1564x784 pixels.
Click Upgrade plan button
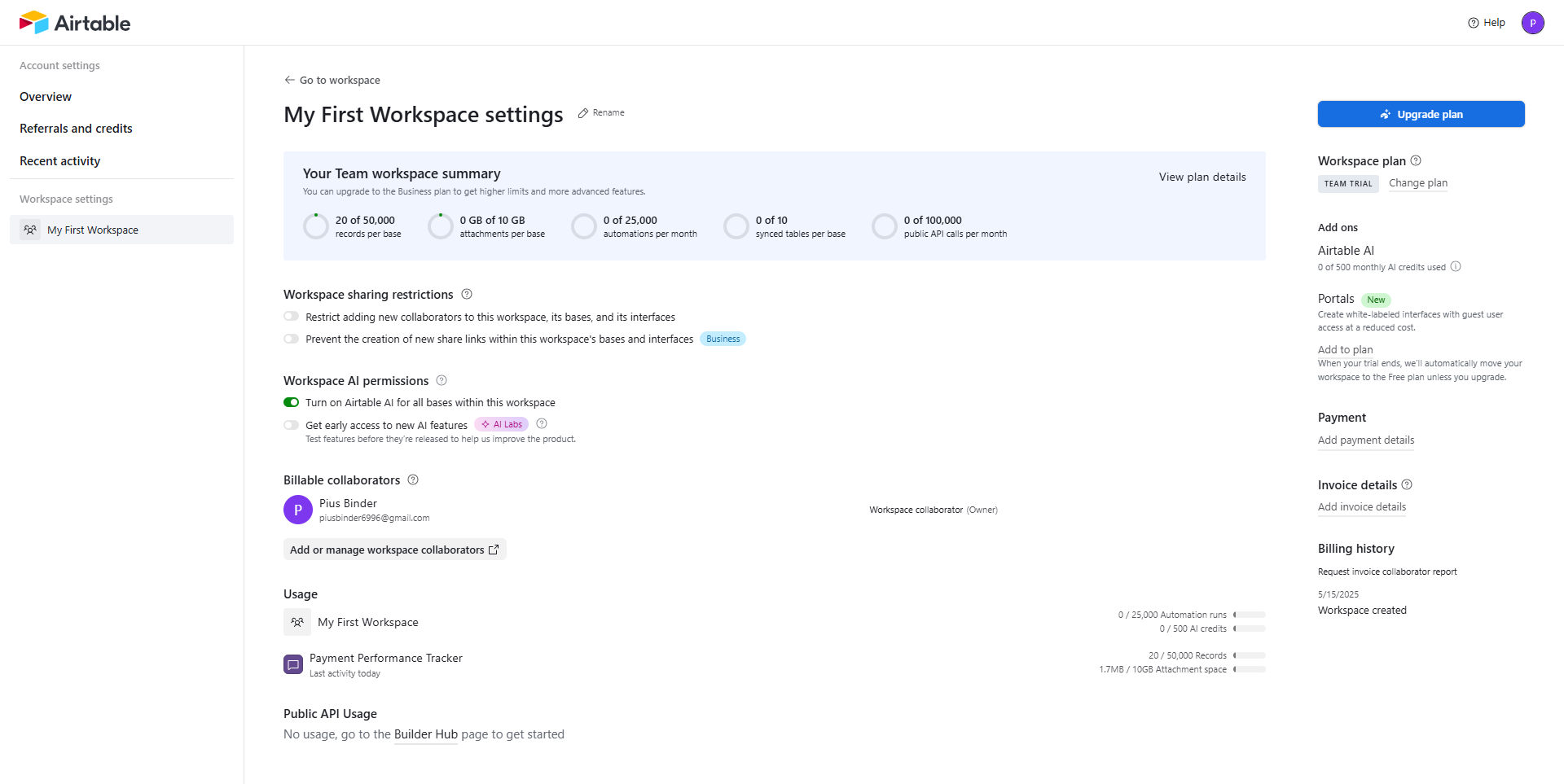coord(1421,114)
